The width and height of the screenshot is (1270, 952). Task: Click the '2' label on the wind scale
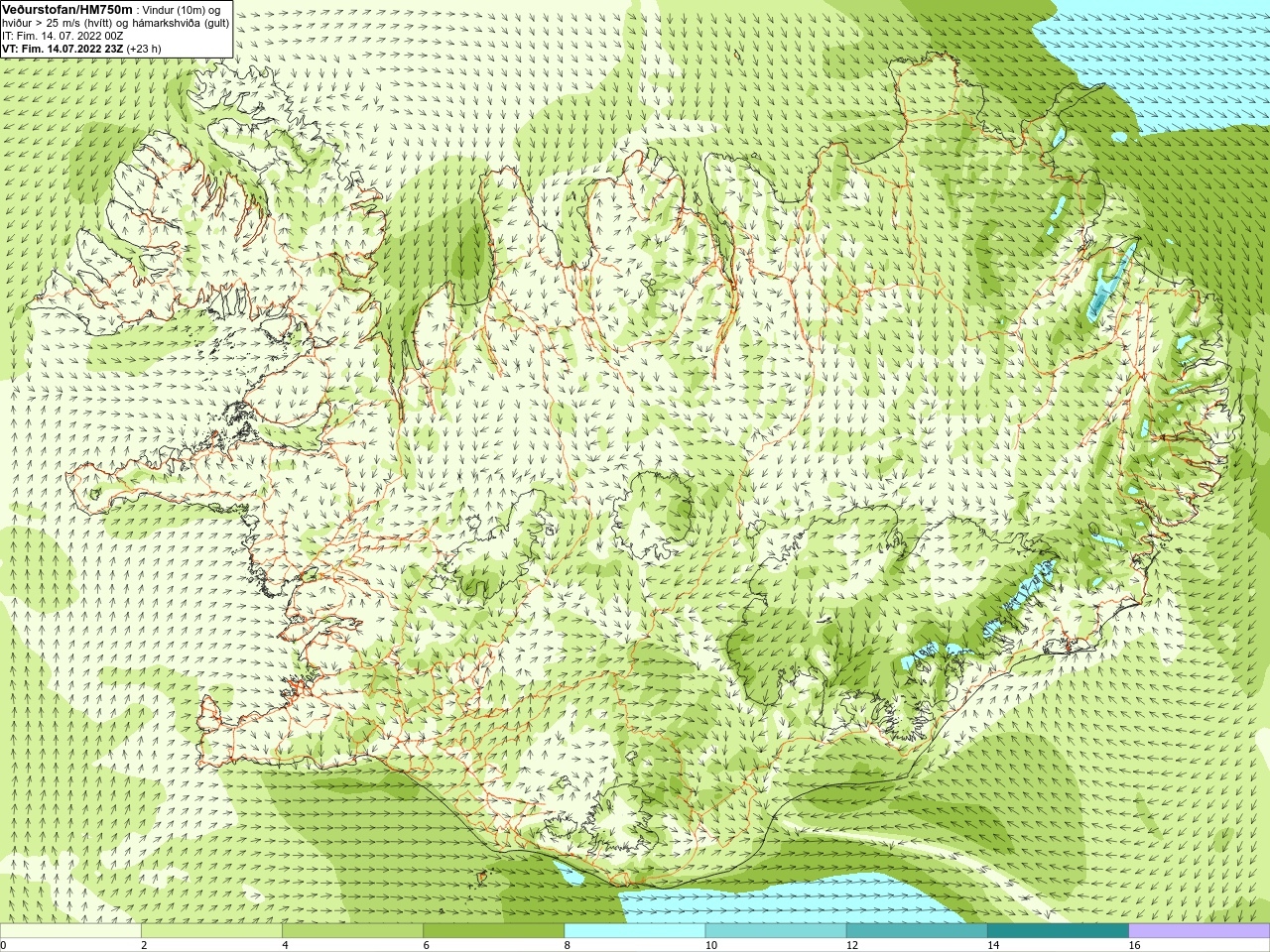(144, 945)
